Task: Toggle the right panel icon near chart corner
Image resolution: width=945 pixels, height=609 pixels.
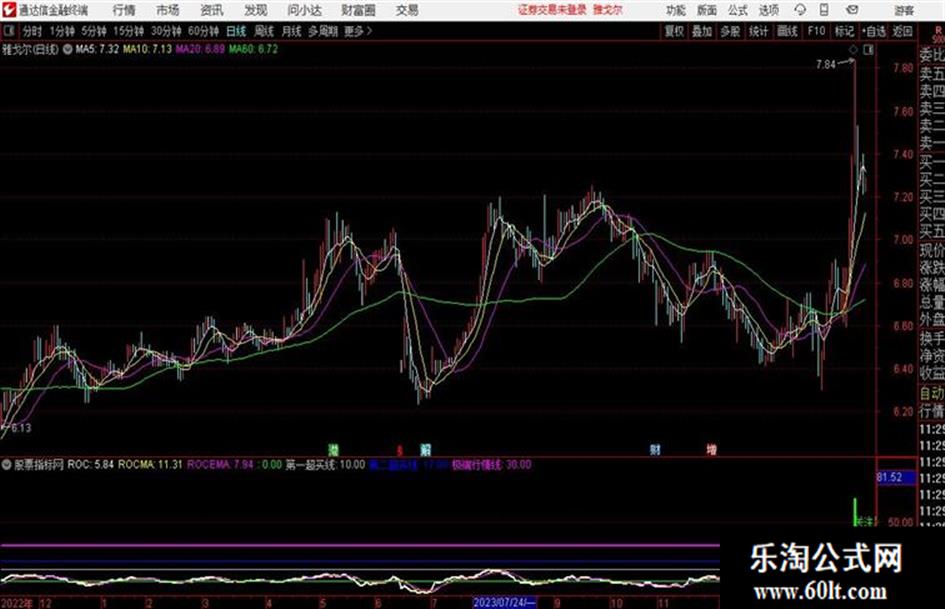Action: pos(868,50)
